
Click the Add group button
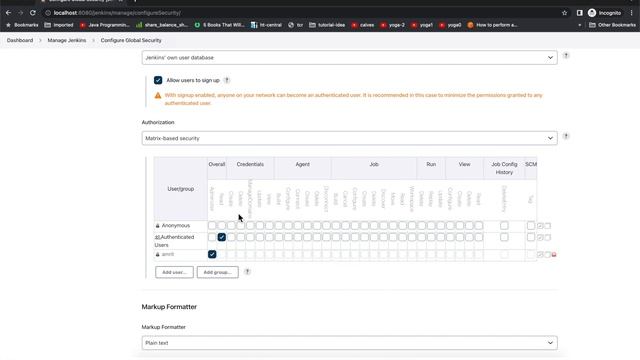218,272
